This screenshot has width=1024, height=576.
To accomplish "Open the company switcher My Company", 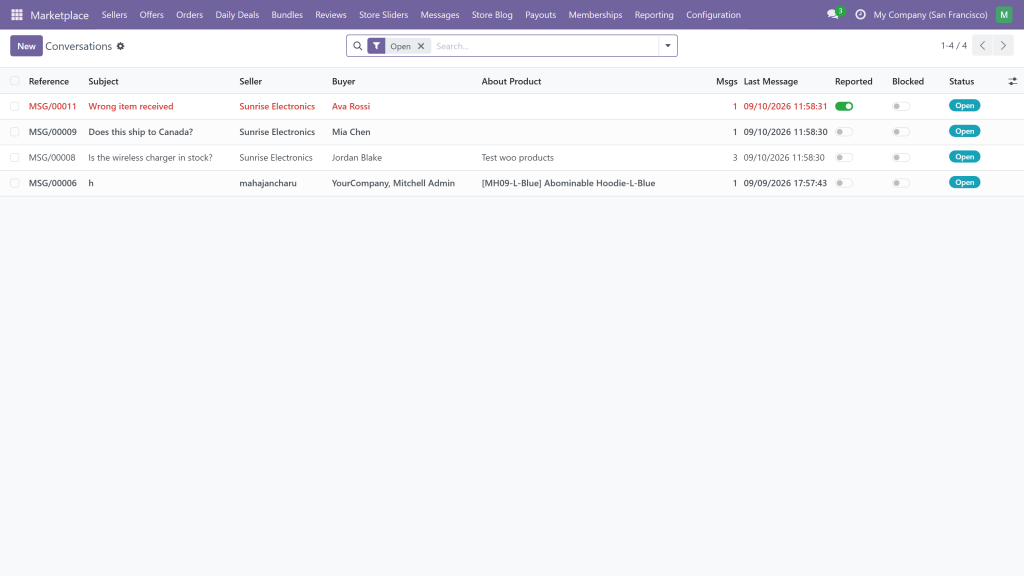I will coord(930,14).
